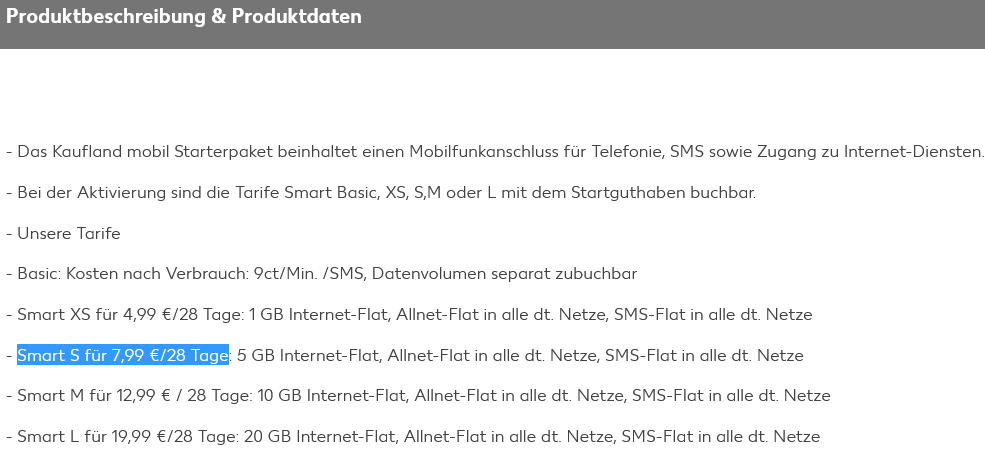This screenshot has height=458, width=985.
Task: Click the 1 GB Internet-Flat text
Action: click(320, 315)
